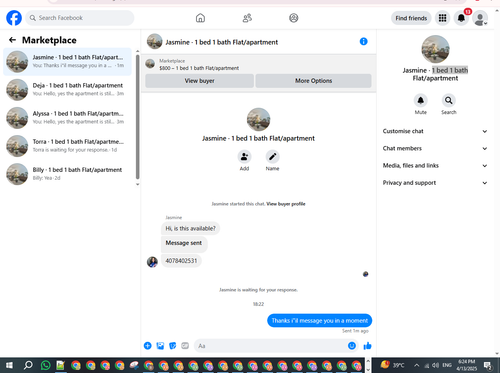
Task: Expand Media, files and links section
Action: click(x=435, y=166)
